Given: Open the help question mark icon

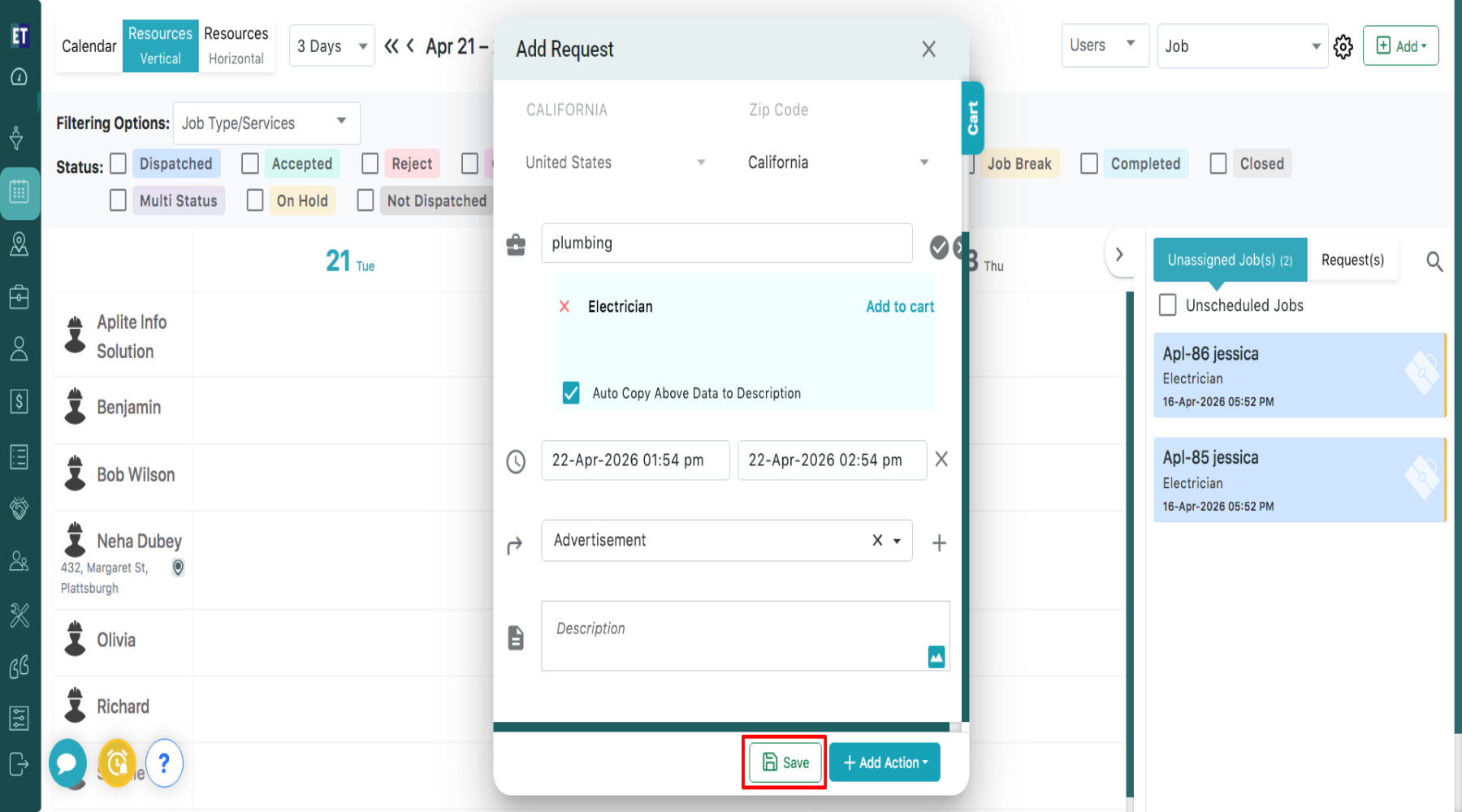Looking at the screenshot, I should click(x=164, y=762).
